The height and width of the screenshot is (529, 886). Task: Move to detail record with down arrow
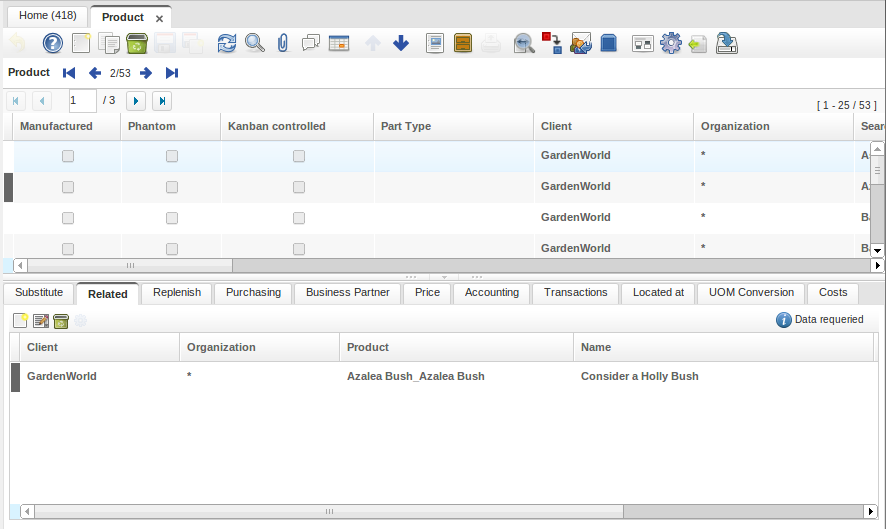(x=401, y=43)
